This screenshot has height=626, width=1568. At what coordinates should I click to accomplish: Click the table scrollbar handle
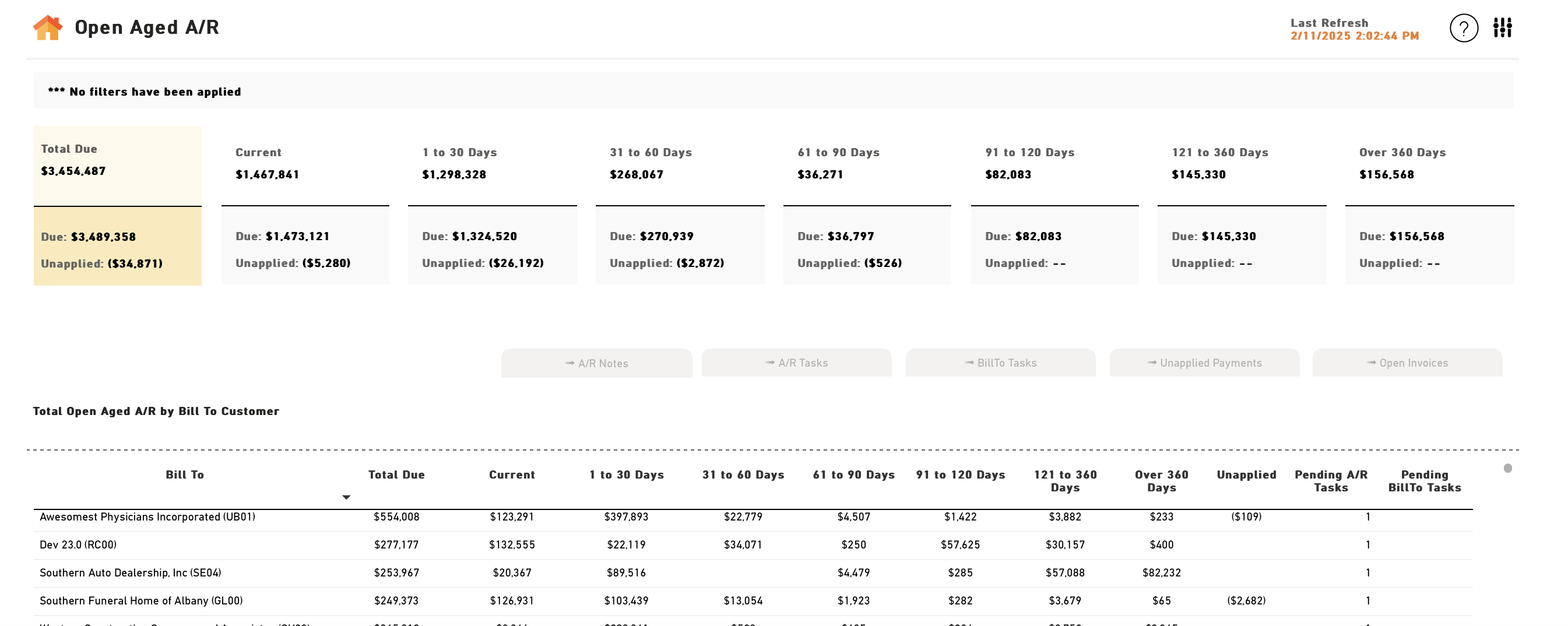(x=1508, y=468)
